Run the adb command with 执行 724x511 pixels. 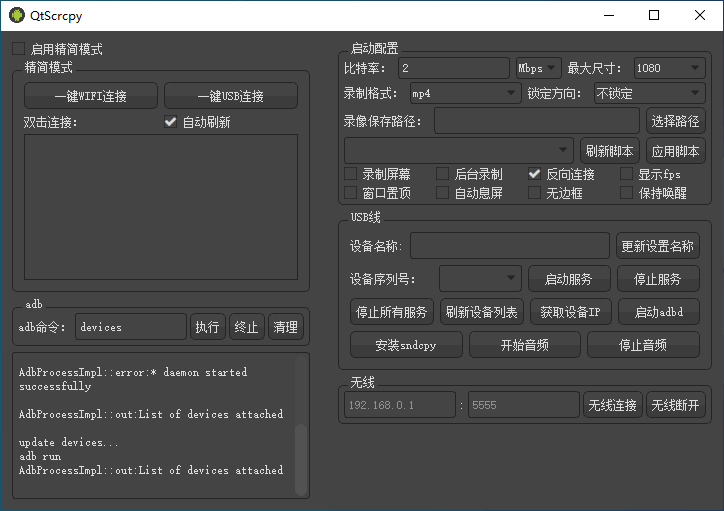[x=207, y=327]
